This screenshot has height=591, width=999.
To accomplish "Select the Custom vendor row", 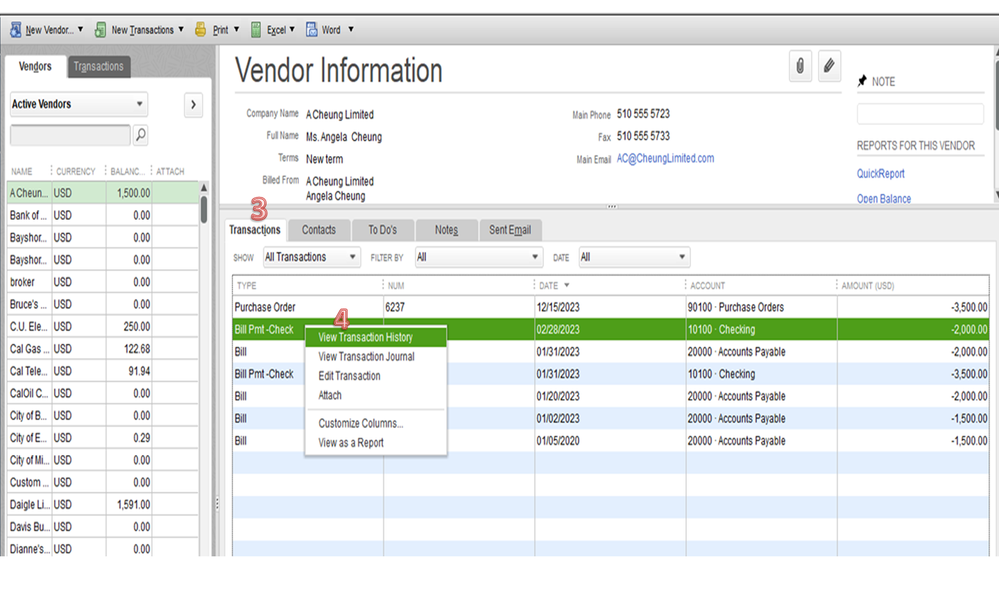I will point(103,482).
